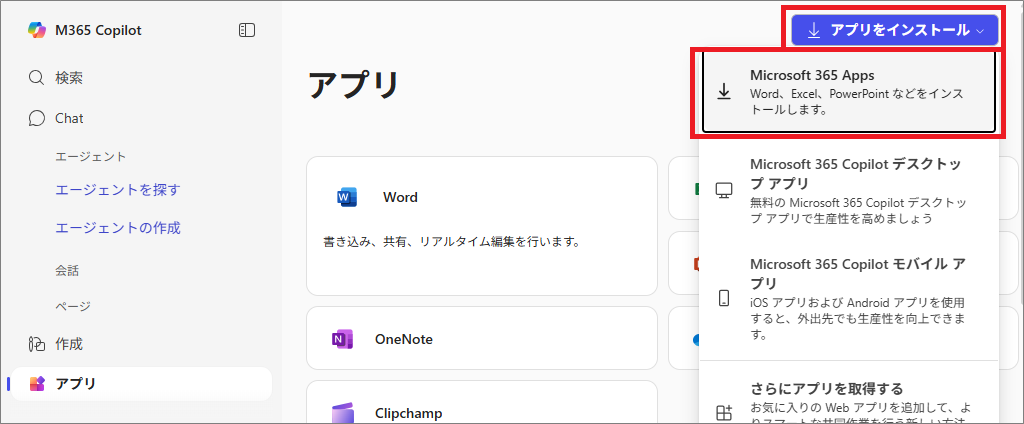The height and width of the screenshot is (424, 1024).
Task: Open エージェントを探す link
Action: pos(118,190)
